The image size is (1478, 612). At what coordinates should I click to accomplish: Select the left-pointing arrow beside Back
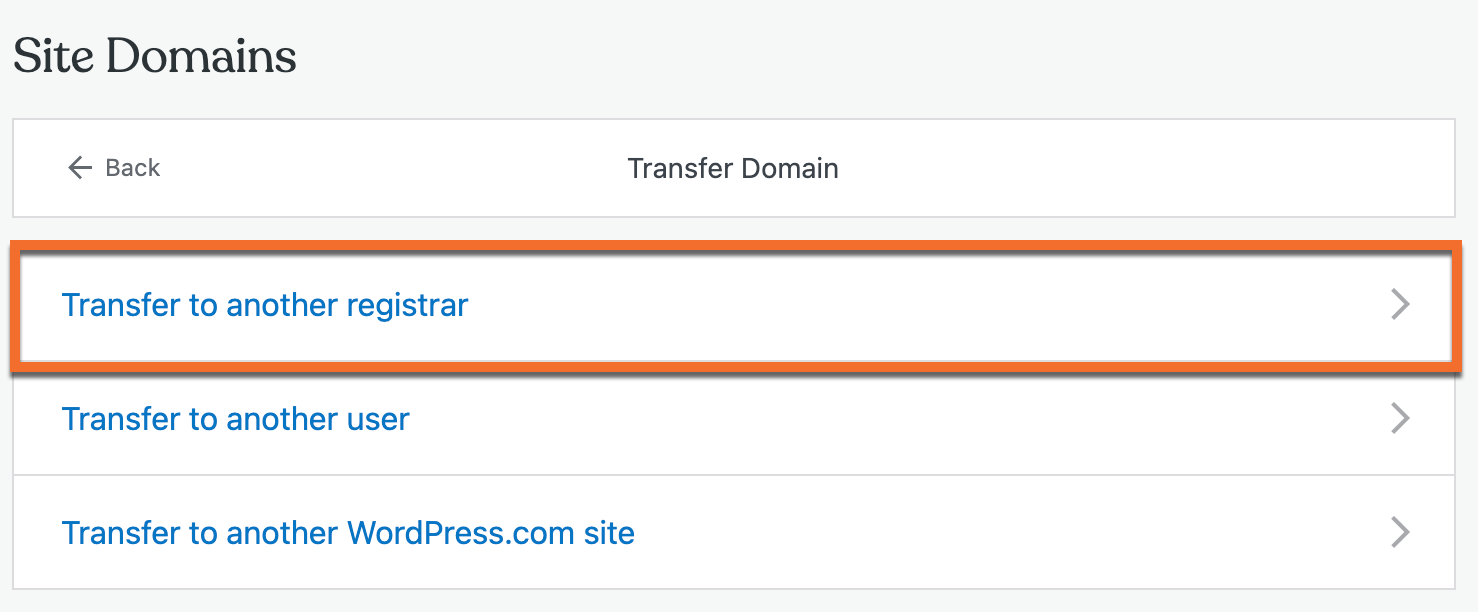click(80, 168)
